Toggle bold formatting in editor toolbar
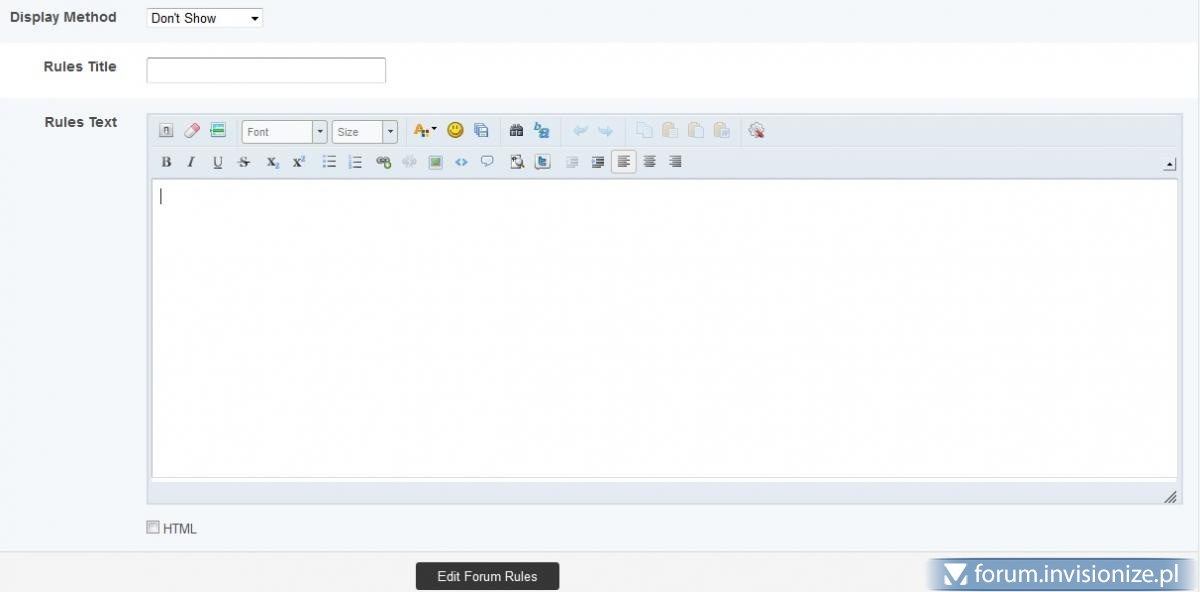This screenshot has height=592, width=1200. (166, 162)
